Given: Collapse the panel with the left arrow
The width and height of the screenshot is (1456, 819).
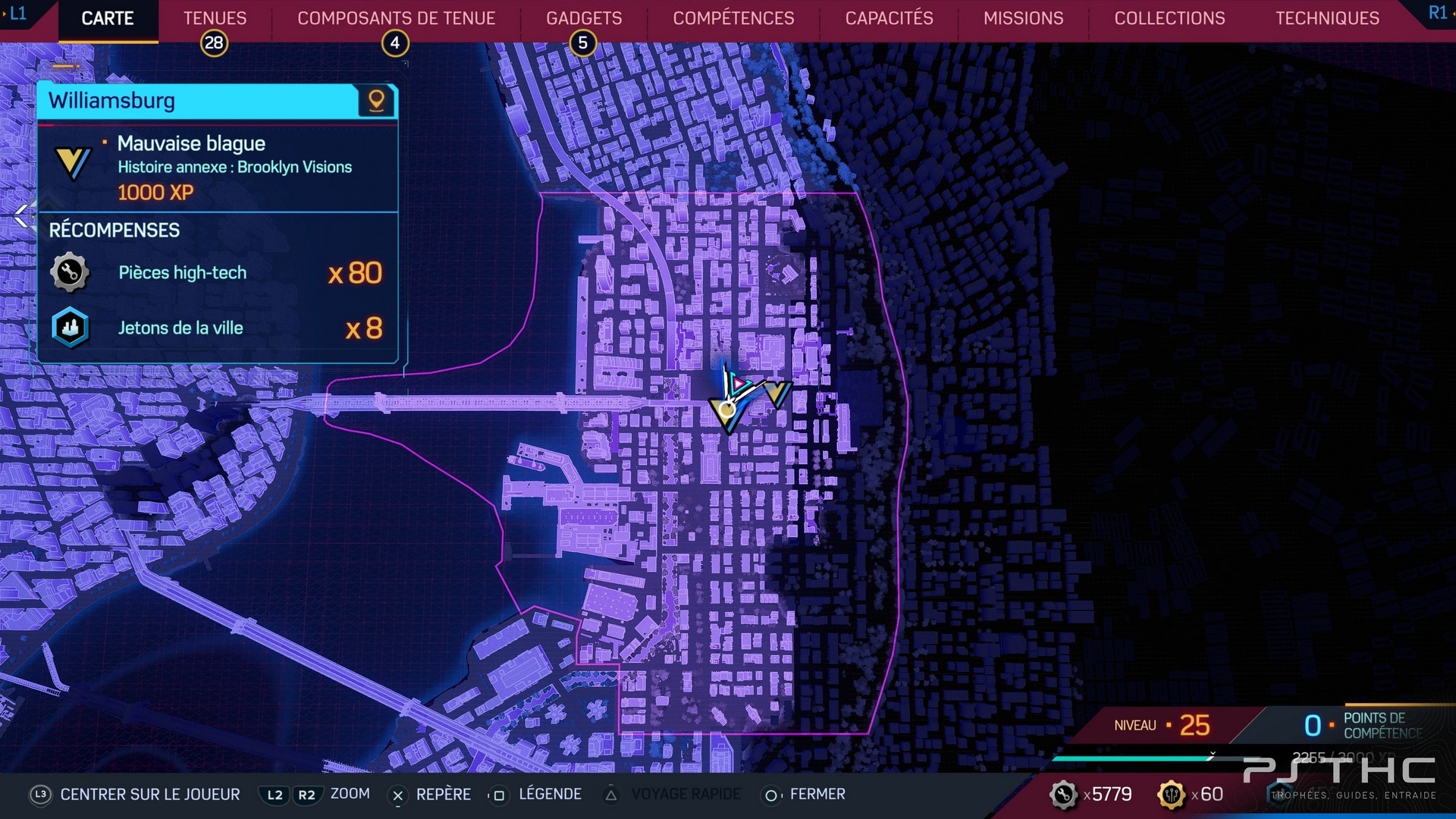Looking at the screenshot, I should point(22,216).
